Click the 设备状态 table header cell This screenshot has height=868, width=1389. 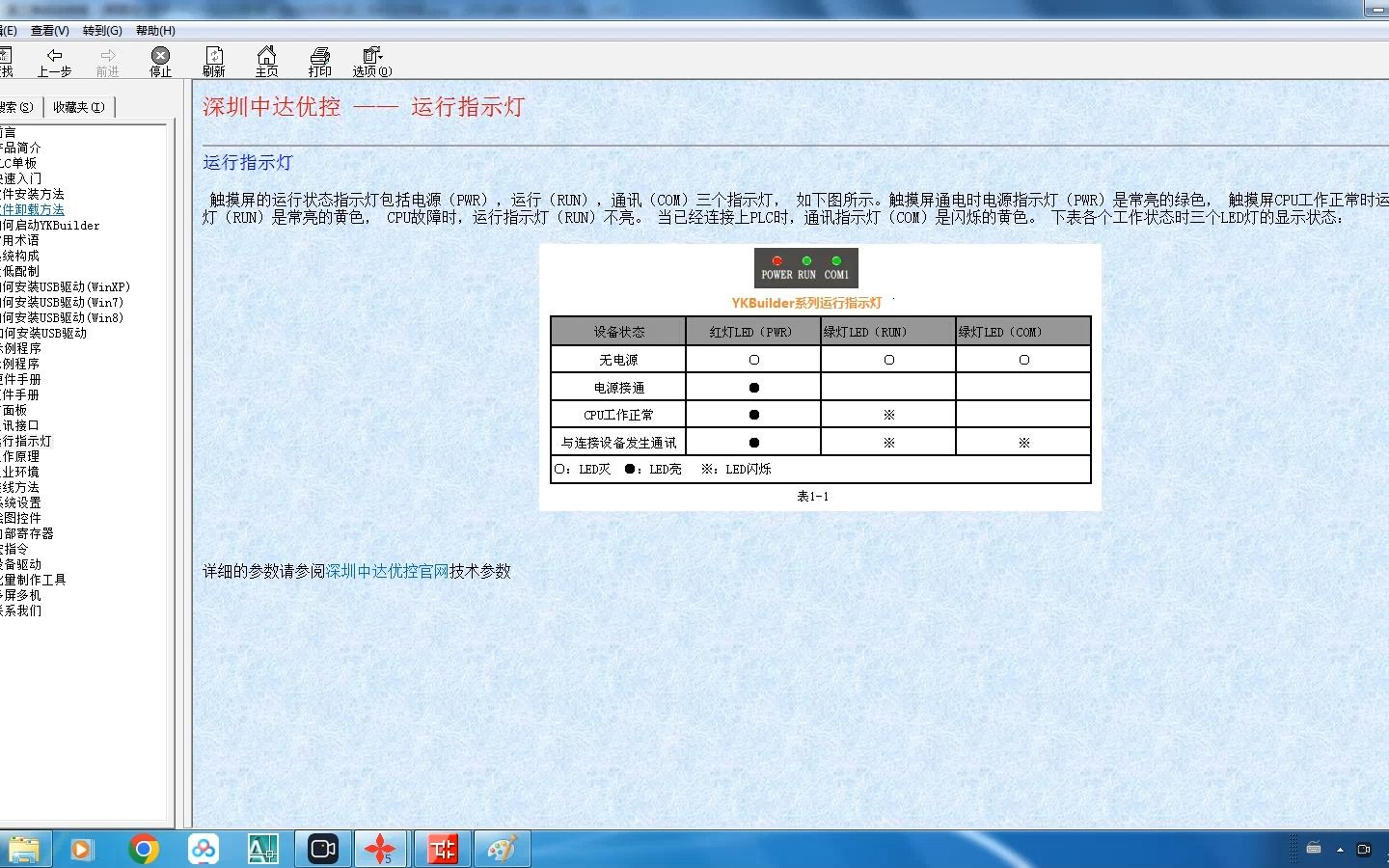pyautogui.click(x=618, y=332)
